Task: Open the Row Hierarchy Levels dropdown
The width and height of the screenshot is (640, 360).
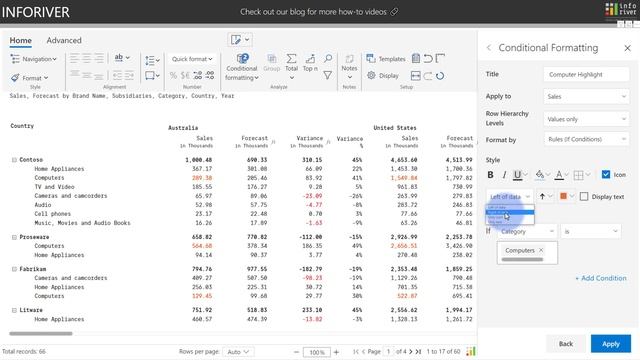Action: tap(586, 119)
